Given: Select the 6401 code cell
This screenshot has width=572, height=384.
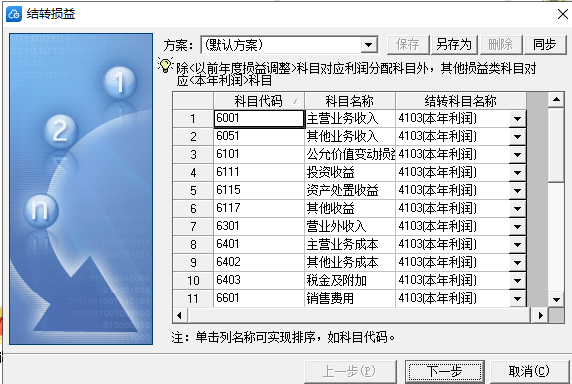Looking at the screenshot, I should point(259,245).
